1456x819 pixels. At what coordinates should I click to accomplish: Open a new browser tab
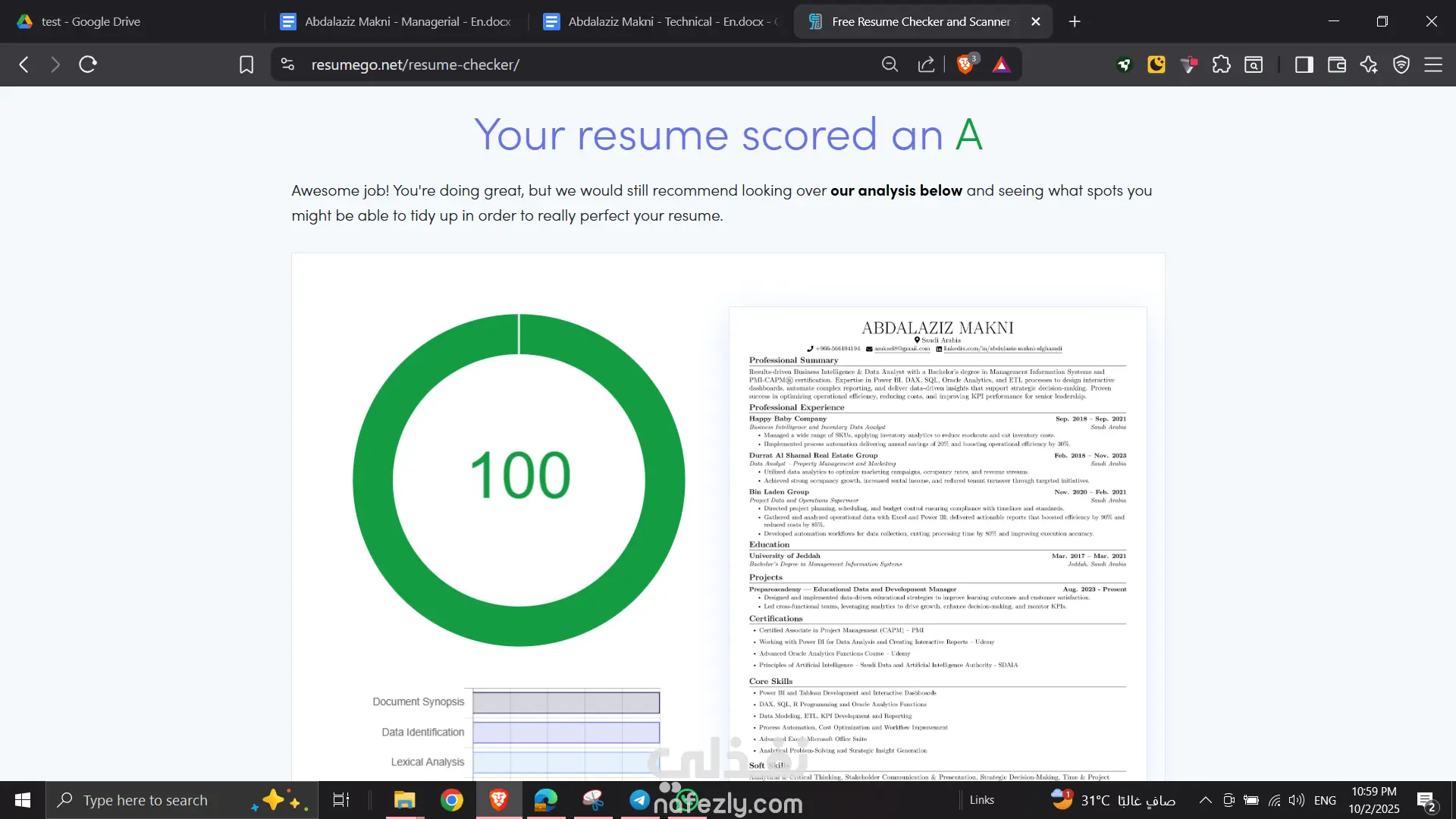click(x=1075, y=21)
